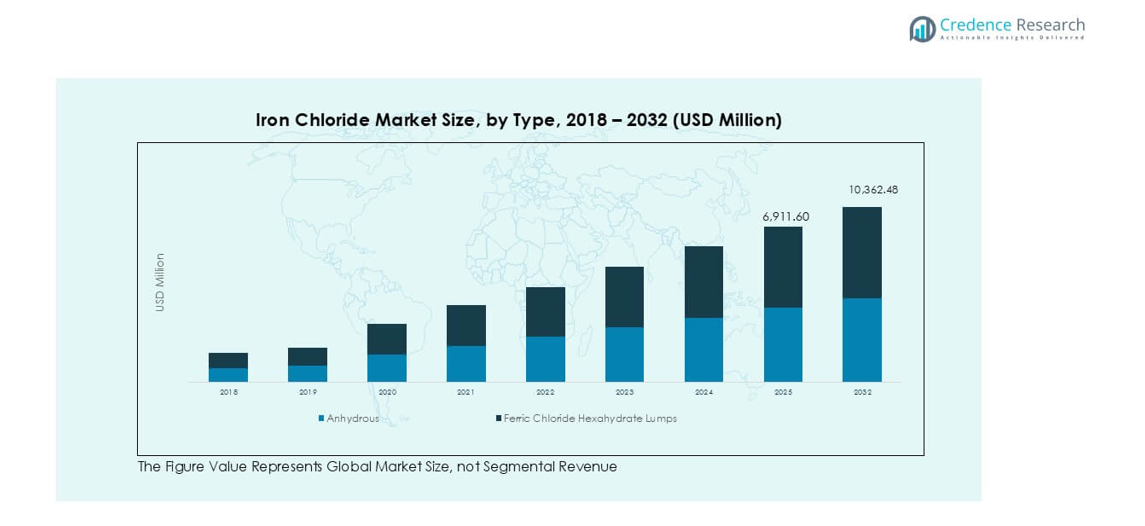Click the Anhydrous legend color swatch

321,419
